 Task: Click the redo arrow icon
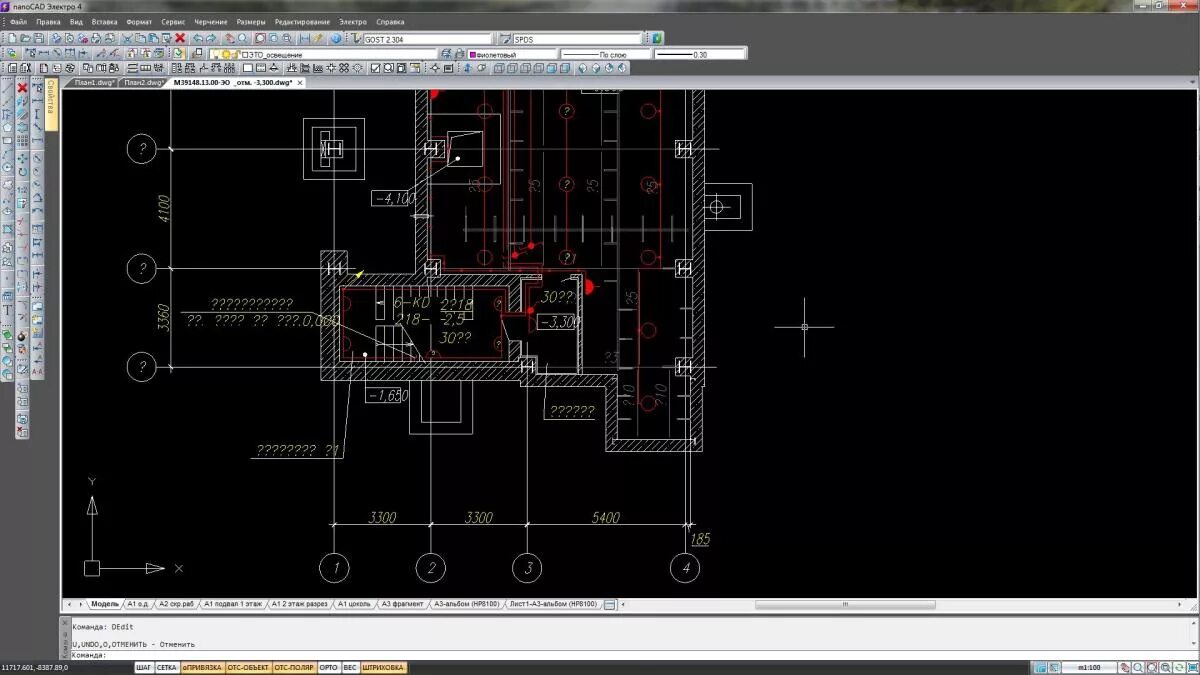tap(211, 38)
